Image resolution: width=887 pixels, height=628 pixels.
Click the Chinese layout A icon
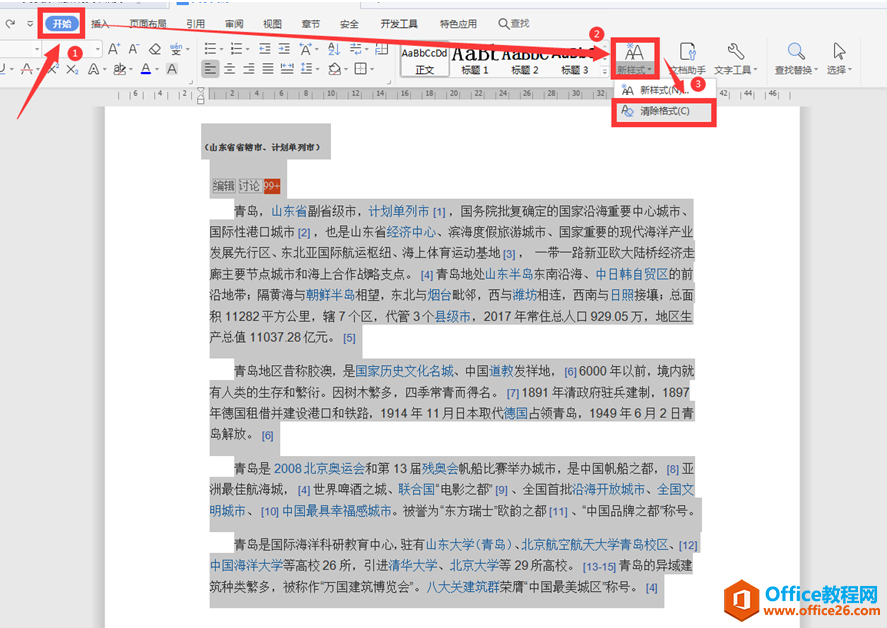click(x=306, y=49)
